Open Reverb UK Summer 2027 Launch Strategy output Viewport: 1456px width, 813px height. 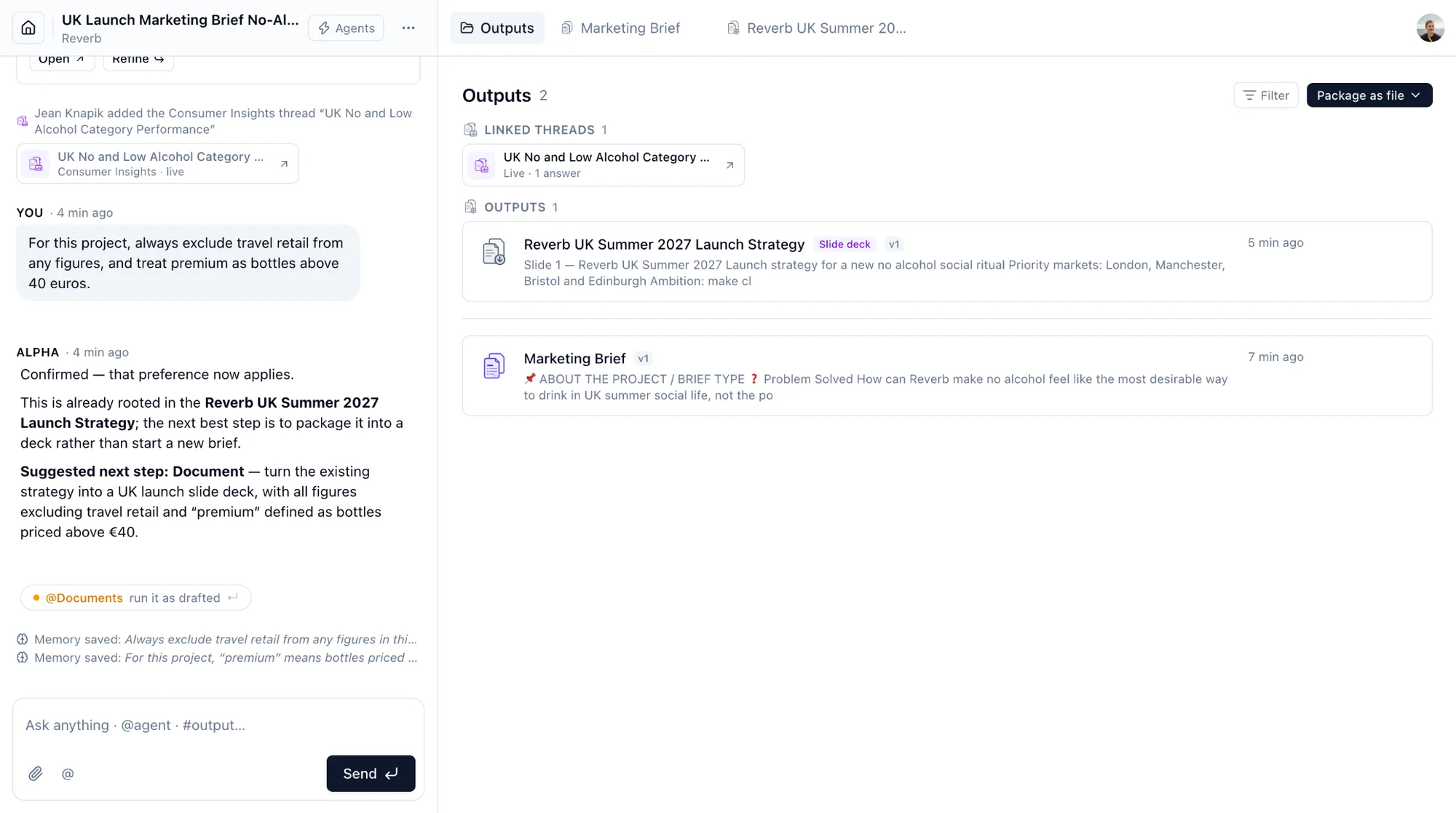946,261
